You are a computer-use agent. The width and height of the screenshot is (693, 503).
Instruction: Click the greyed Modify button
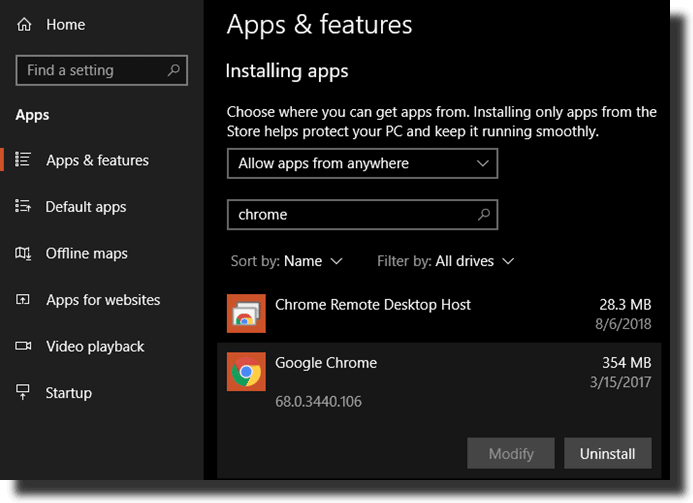(511, 453)
